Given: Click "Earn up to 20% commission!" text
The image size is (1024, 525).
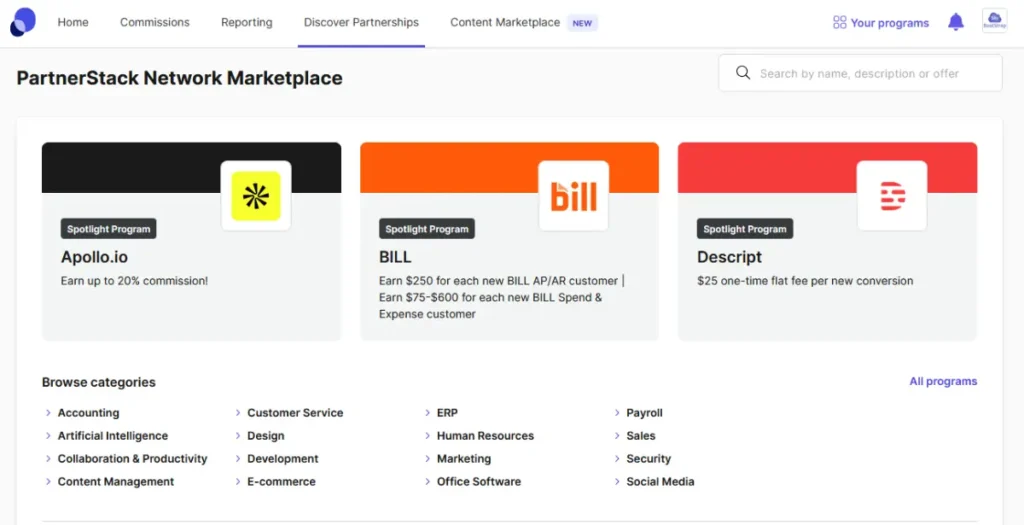Looking at the screenshot, I should pyautogui.click(x=135, y=281).
